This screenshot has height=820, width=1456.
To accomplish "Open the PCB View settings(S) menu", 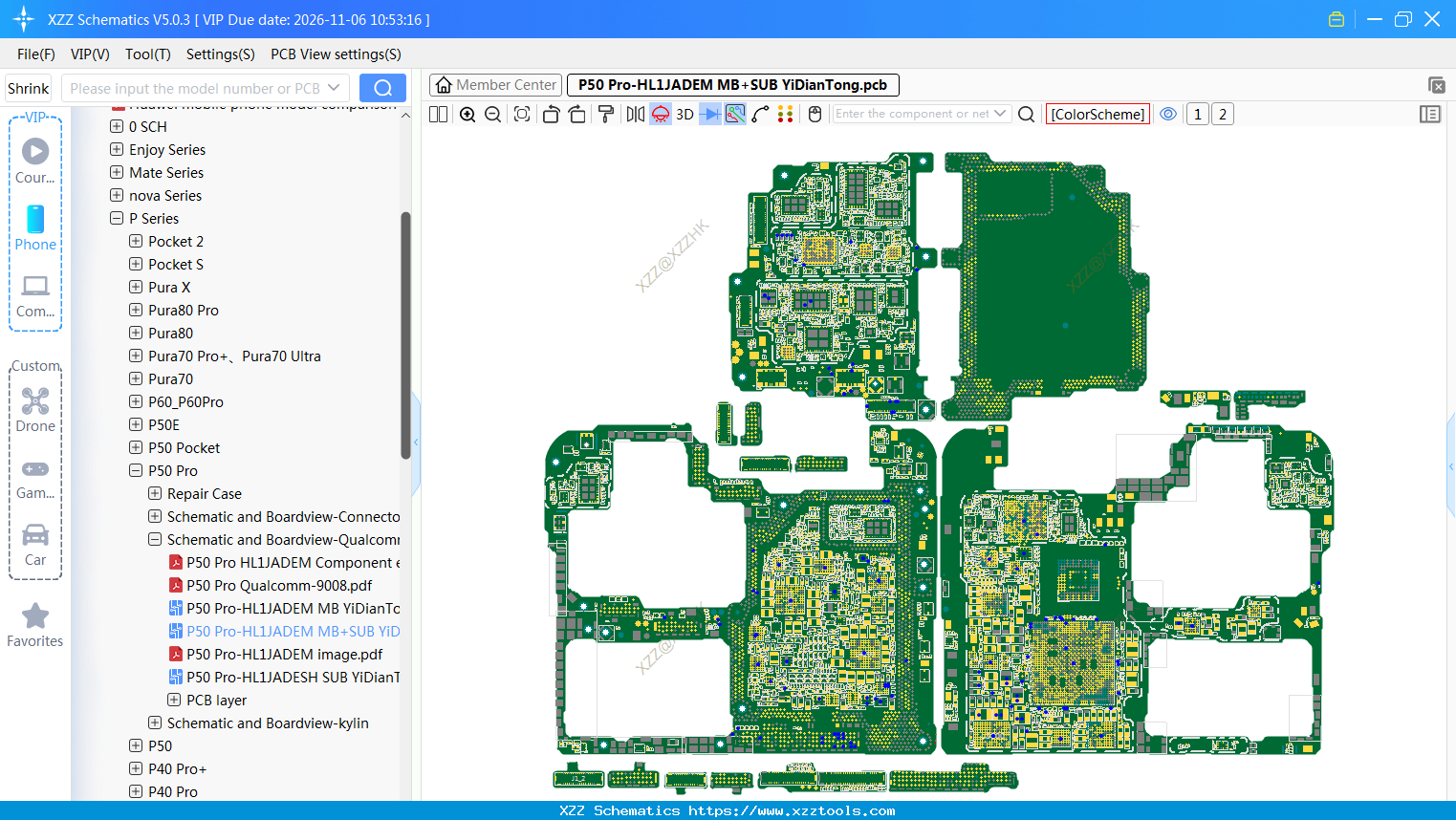I will pyautogui.click(x=336, y=54).
